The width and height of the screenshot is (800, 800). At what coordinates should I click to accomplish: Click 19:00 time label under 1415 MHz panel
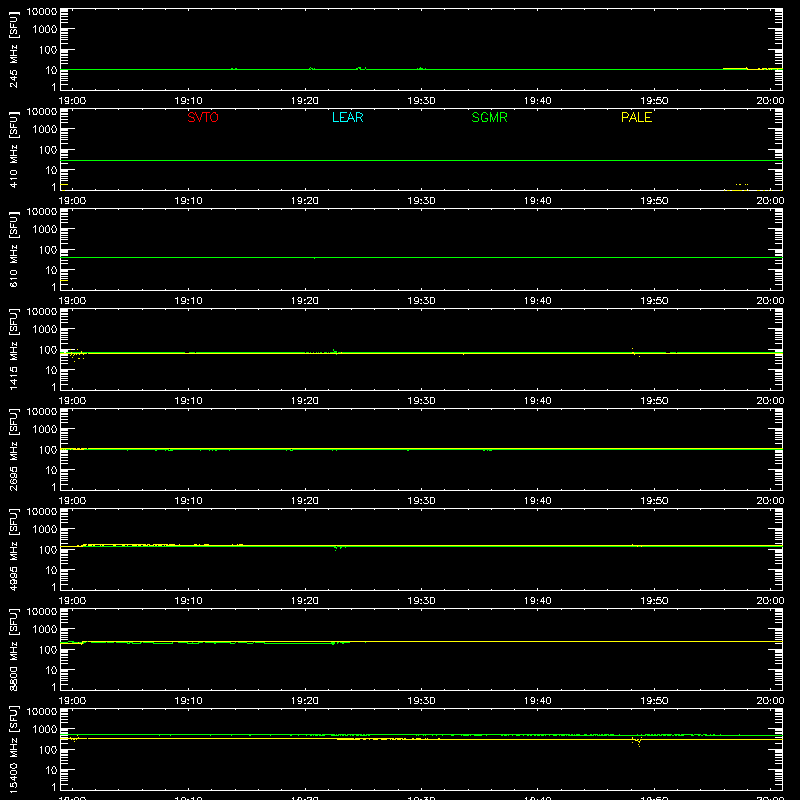pos(72,401)
